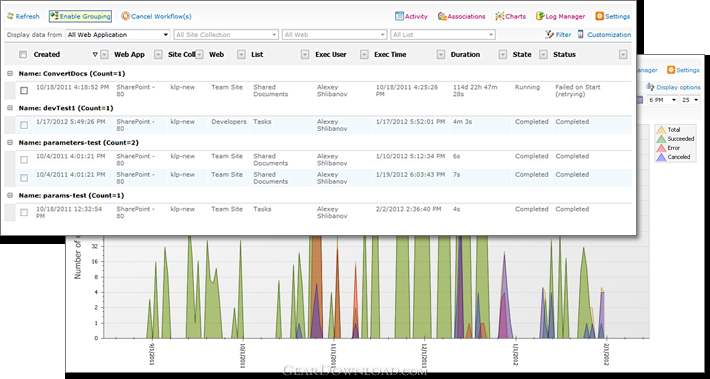Open the 6 PM time dropdown

coord(663,100)
